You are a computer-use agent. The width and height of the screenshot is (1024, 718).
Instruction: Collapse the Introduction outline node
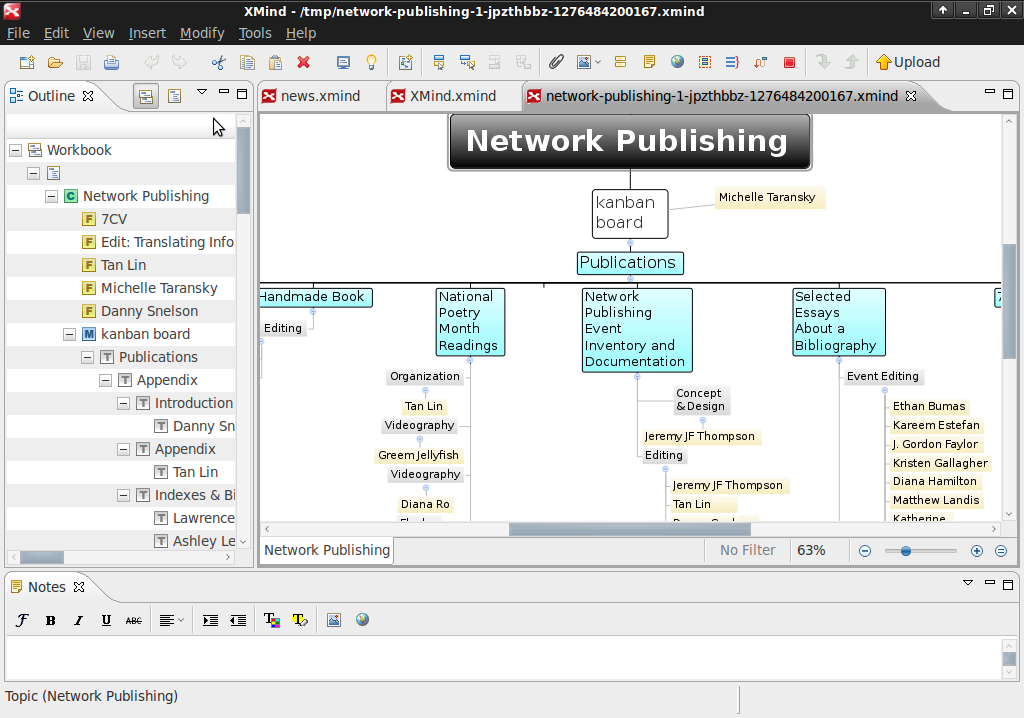coord(123,403)
